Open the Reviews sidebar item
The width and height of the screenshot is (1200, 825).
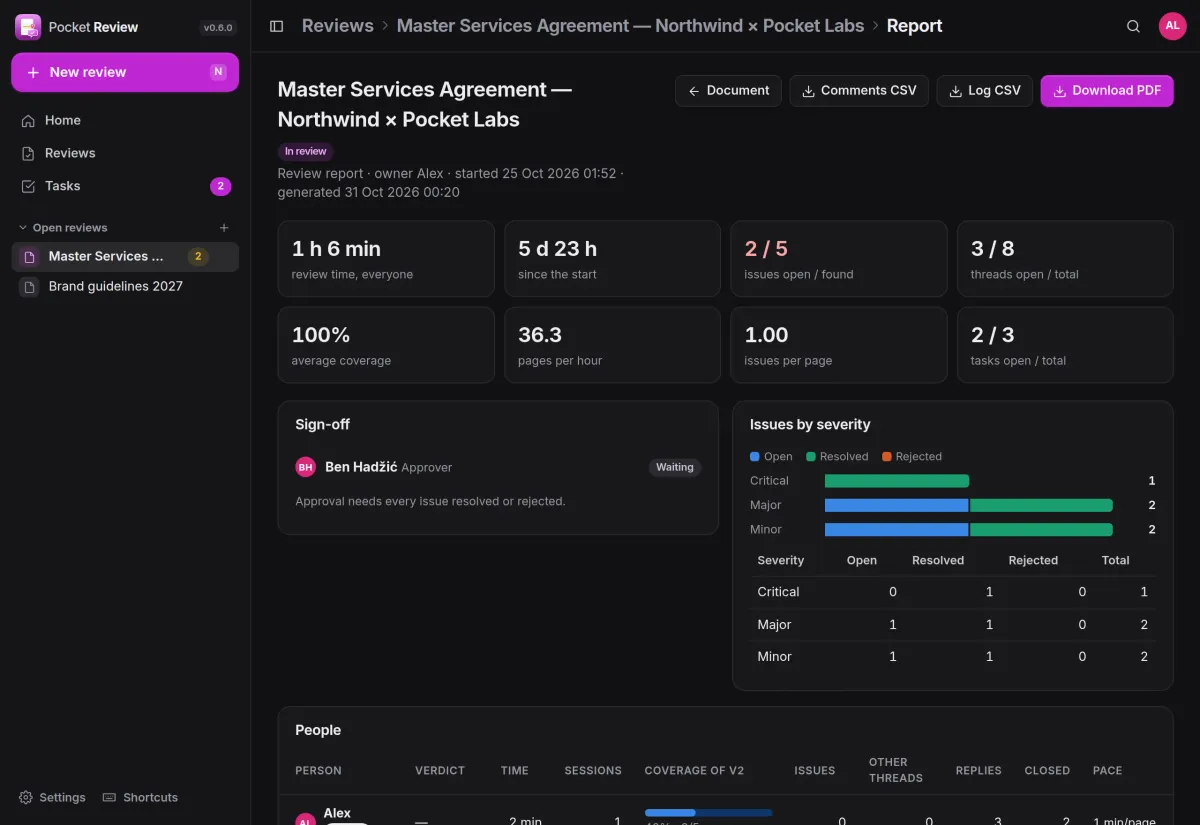(125, 153)
